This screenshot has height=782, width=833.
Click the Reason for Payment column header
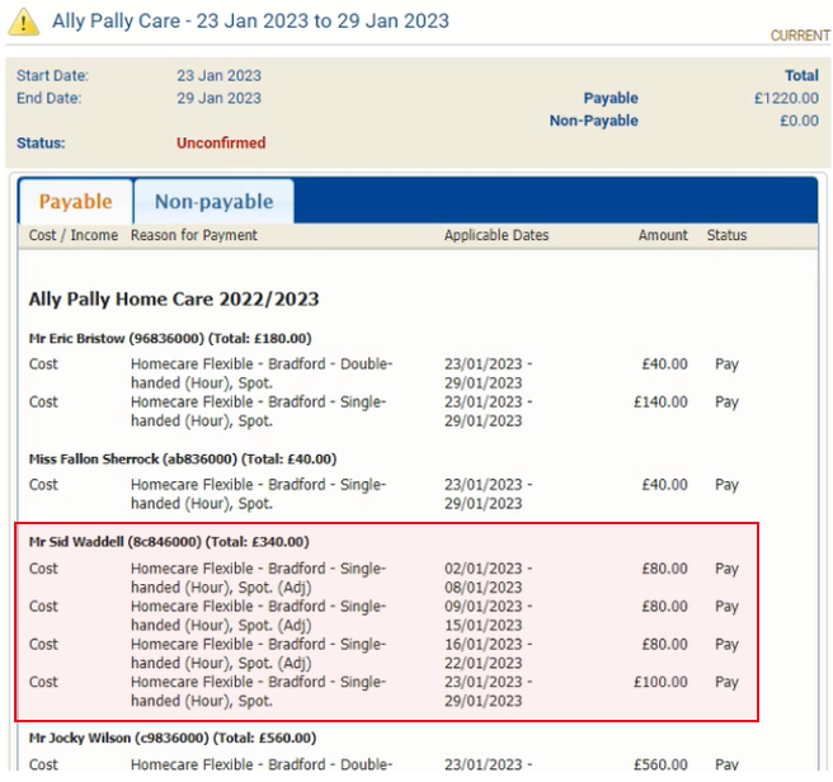[194, 236]
